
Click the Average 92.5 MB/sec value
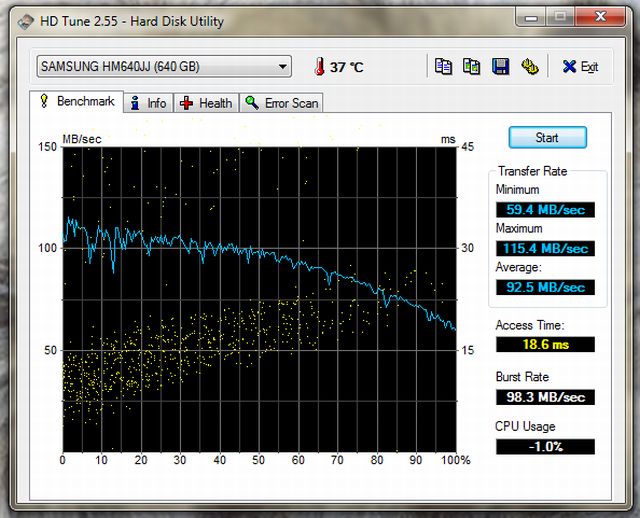tap(544, 287)
